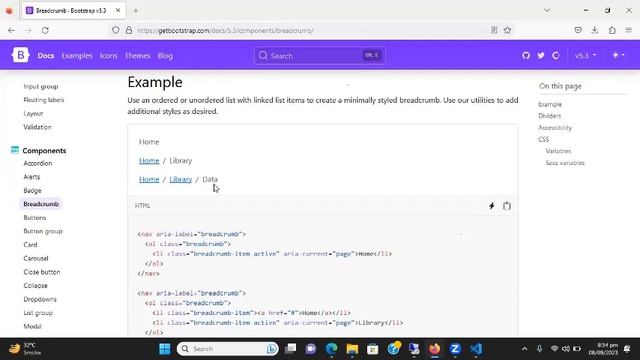
Task: Open the Twitter icon link
Action: 541,56
